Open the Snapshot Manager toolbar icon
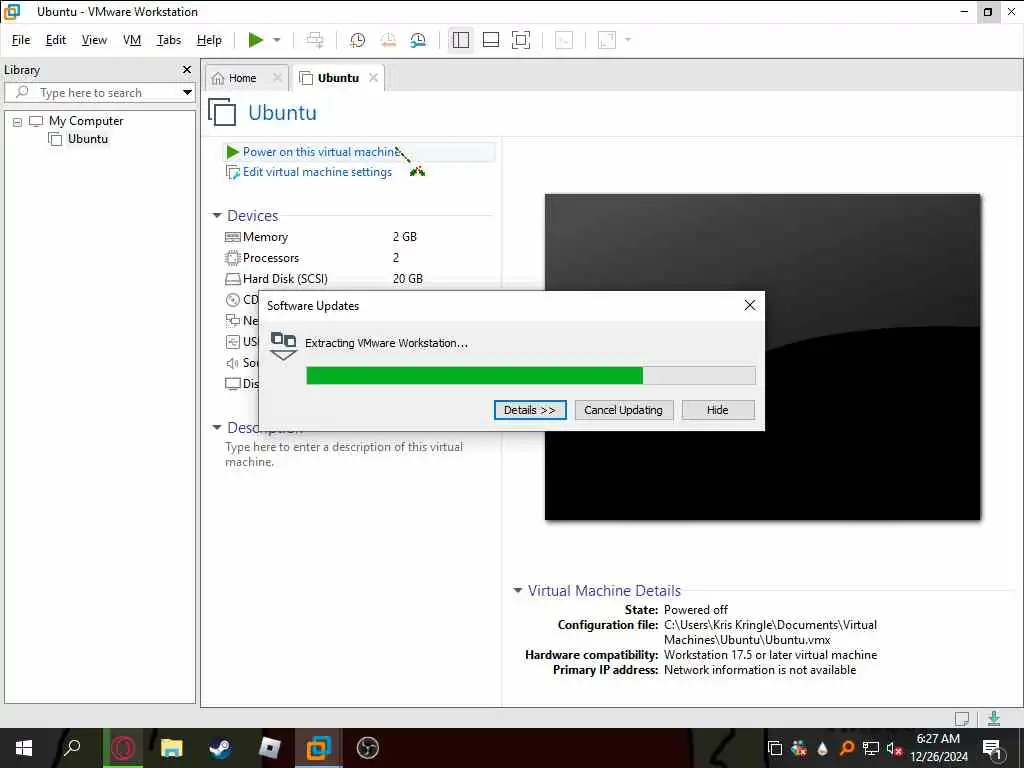 (x=418, y=40)
